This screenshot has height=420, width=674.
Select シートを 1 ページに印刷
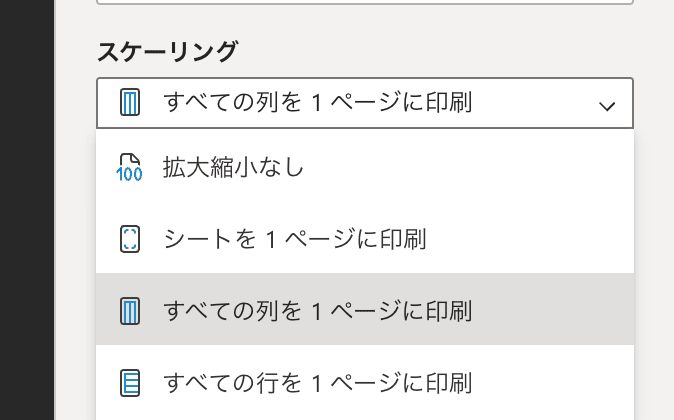(365, 238)
